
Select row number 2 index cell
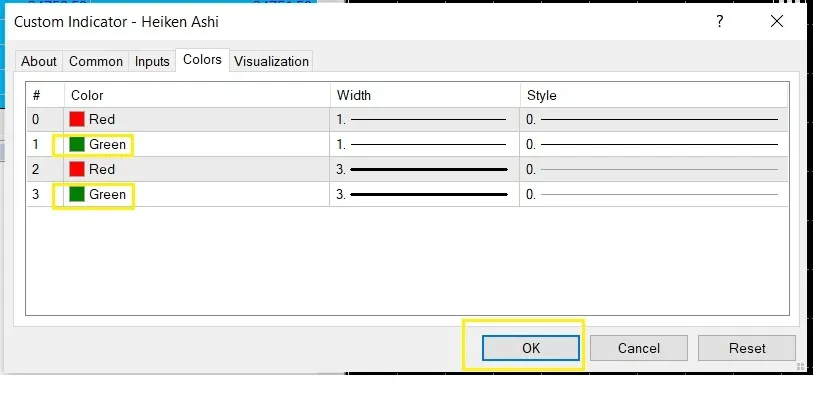[x=46, y=169]
